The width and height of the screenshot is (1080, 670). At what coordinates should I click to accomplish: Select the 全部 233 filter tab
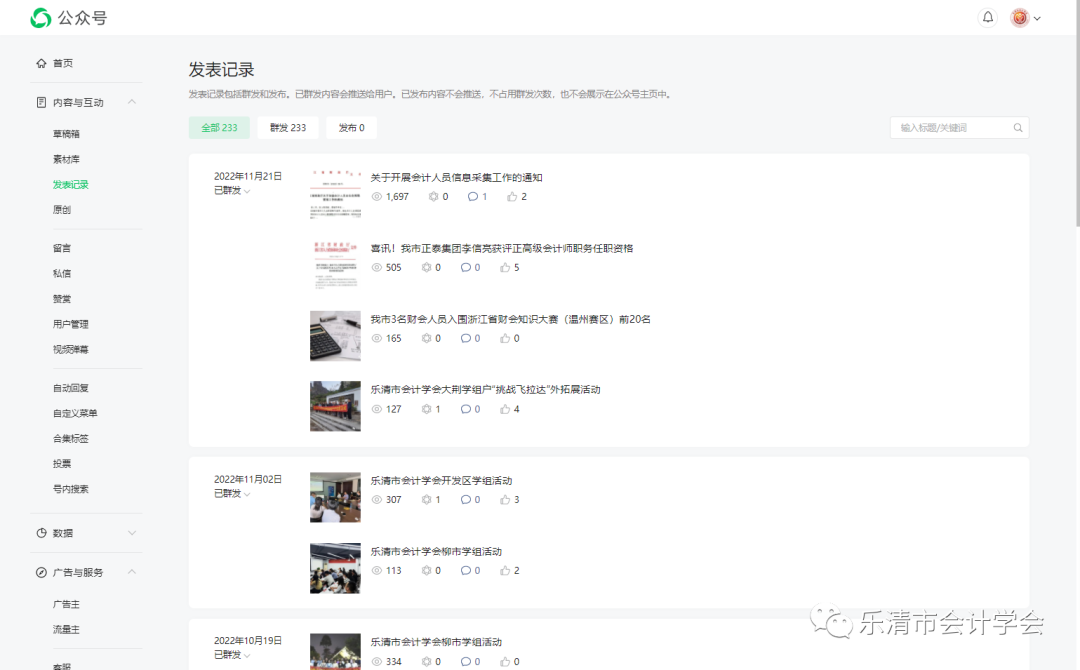coord(218,127)
